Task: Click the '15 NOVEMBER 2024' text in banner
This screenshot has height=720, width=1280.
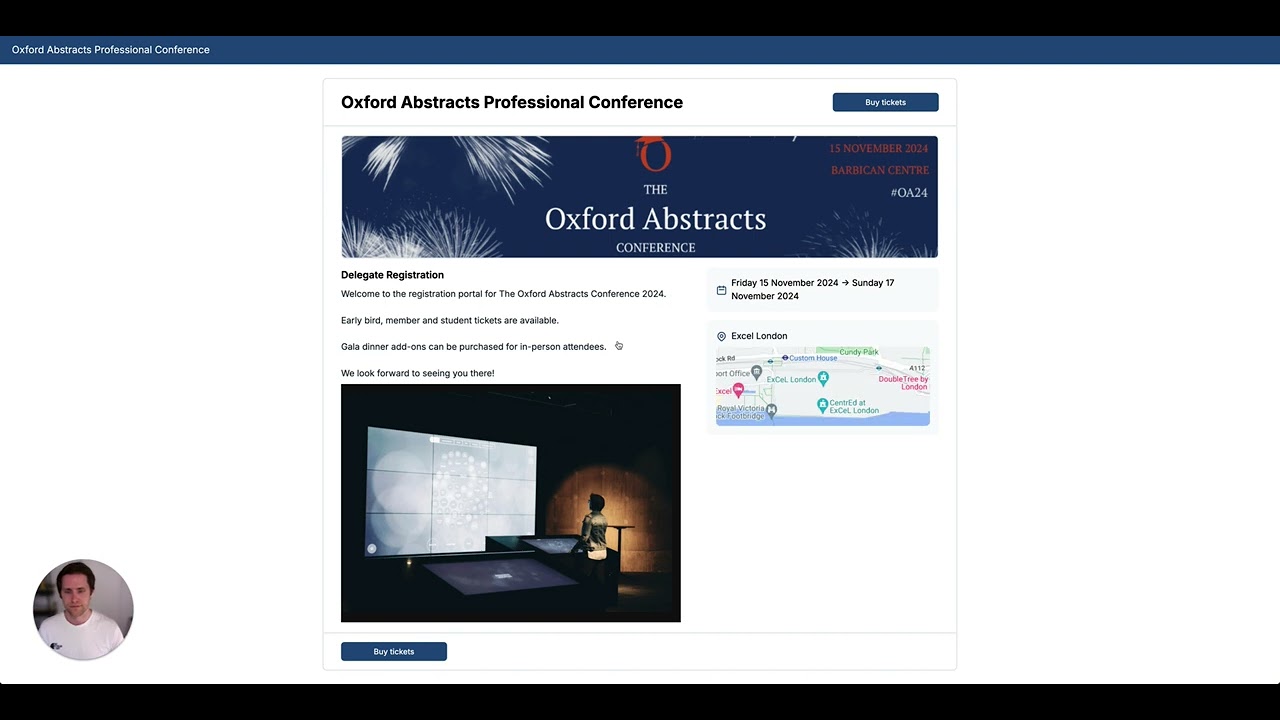Action: click(878, 148)
